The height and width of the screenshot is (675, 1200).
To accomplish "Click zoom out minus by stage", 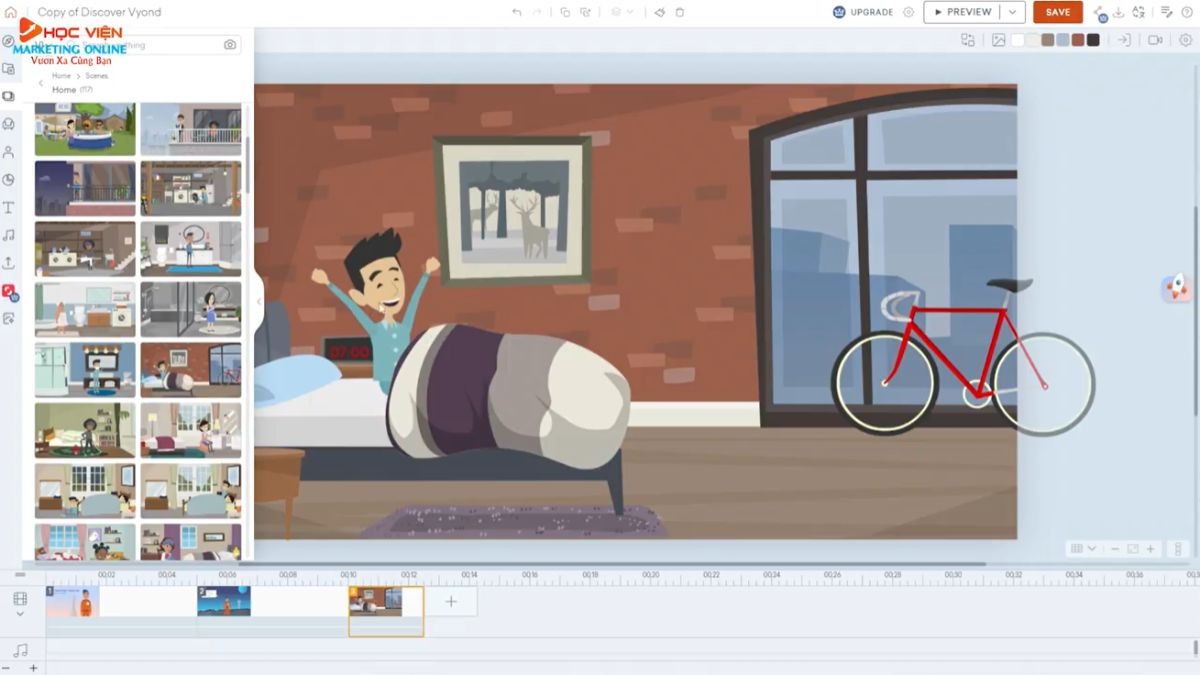I will point(1115,549).
